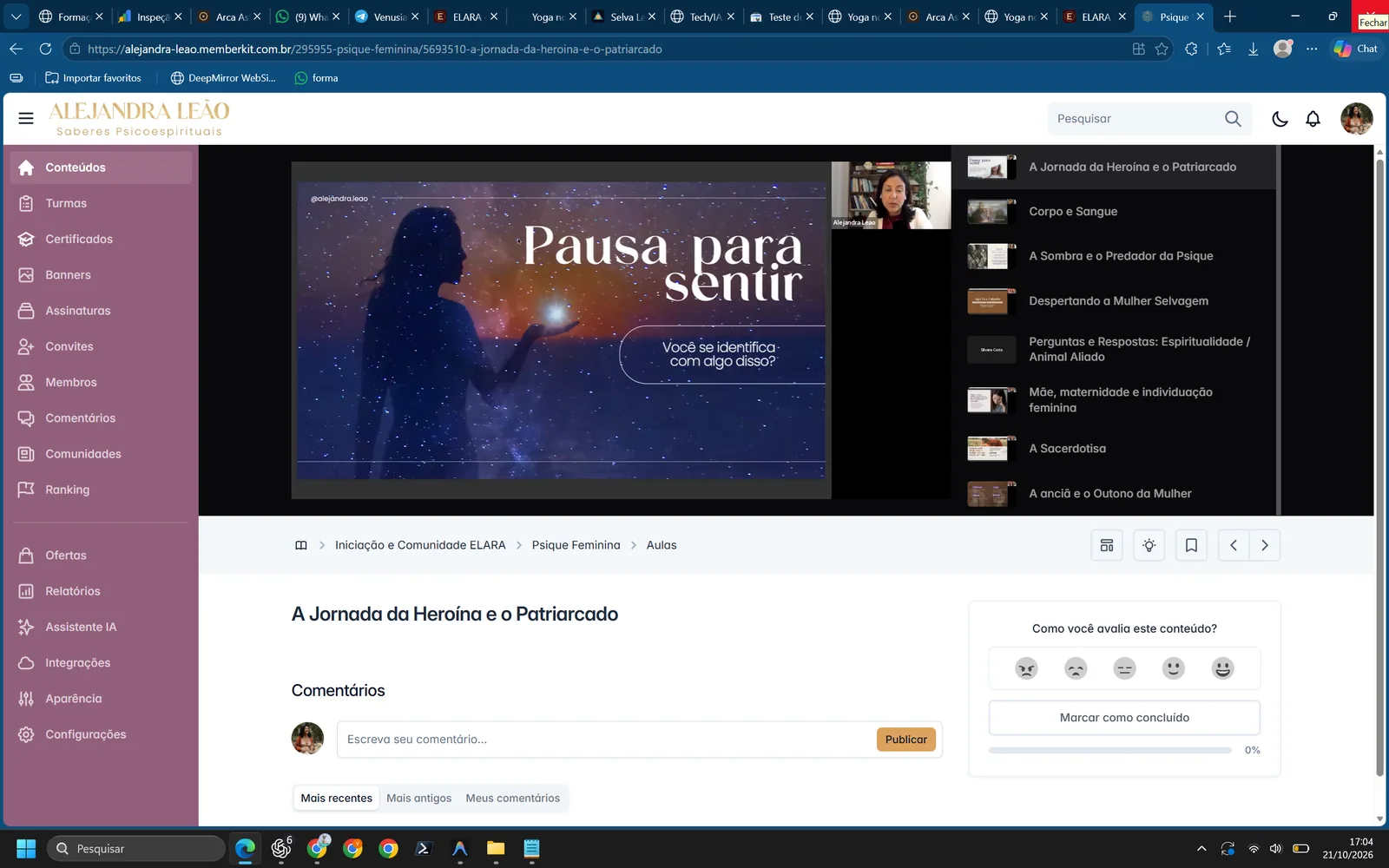Click the lesson progress bar

pyautogui.click(x=1110, y=750)
